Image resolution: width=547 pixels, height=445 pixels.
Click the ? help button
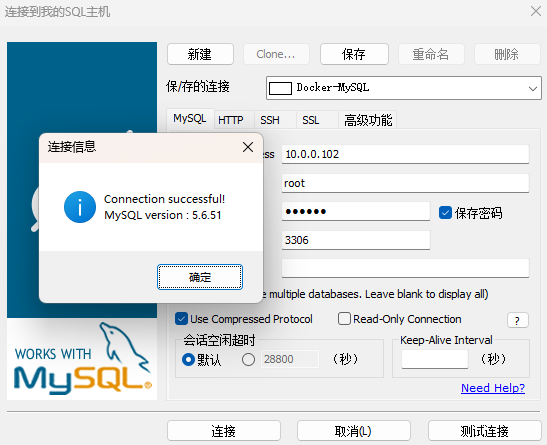(518, 320)
